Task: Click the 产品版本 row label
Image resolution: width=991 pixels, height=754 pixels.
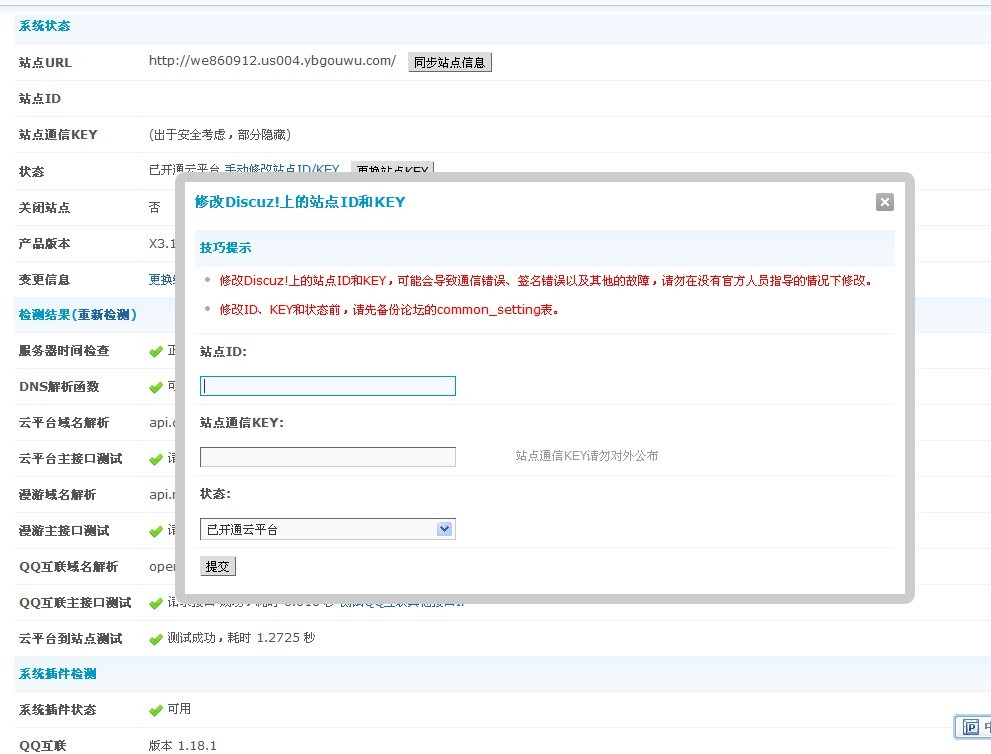Action: (44, 243)
